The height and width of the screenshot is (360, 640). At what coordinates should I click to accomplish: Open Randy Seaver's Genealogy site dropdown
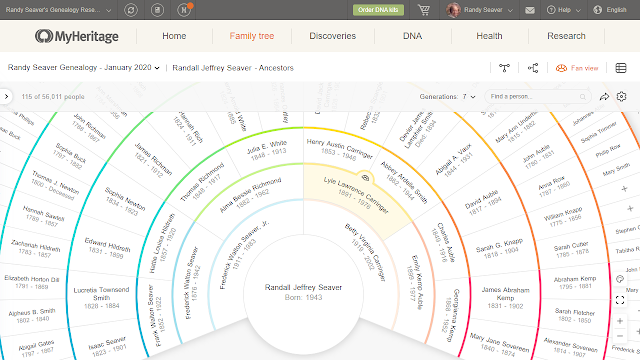point(58,10)
